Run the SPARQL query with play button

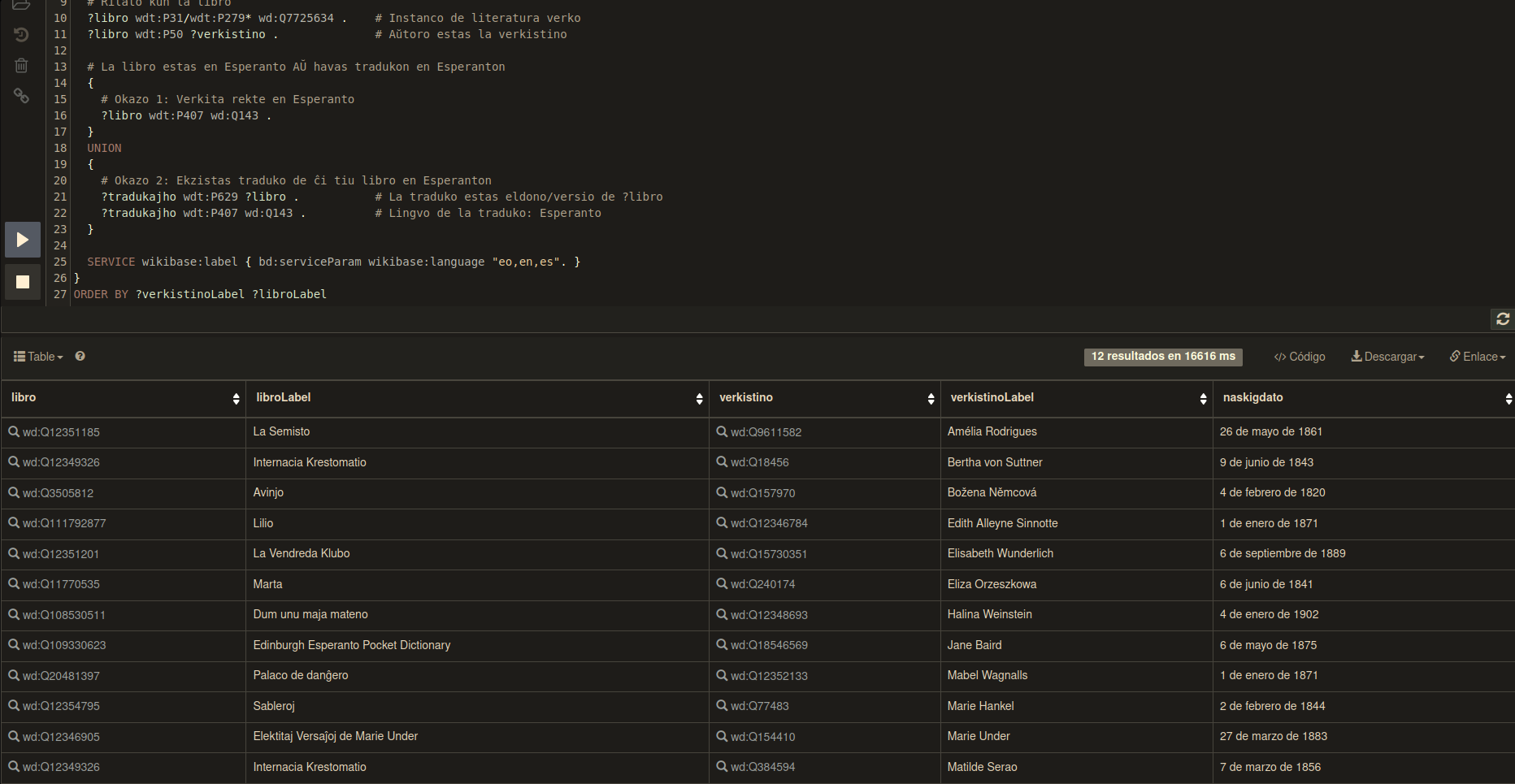(23, 240)
